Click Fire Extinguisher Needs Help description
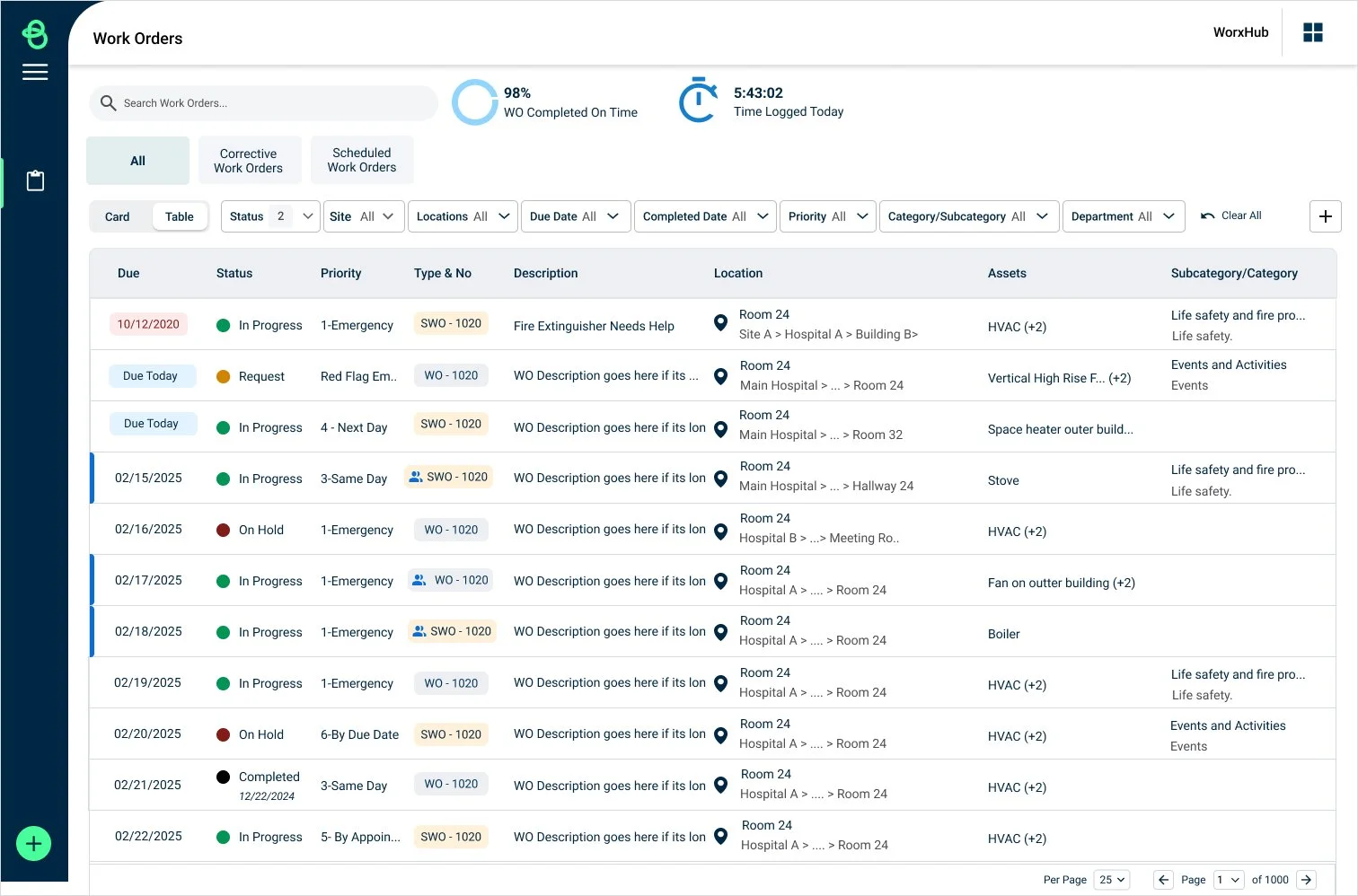 pyautogui.click(x=594, y=326)
